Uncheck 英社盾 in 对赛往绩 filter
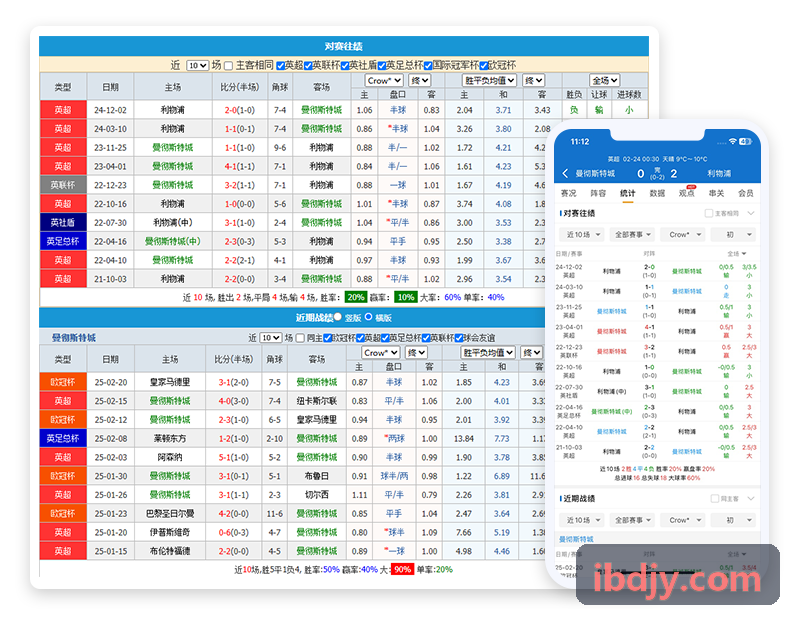 pos(345,66)
